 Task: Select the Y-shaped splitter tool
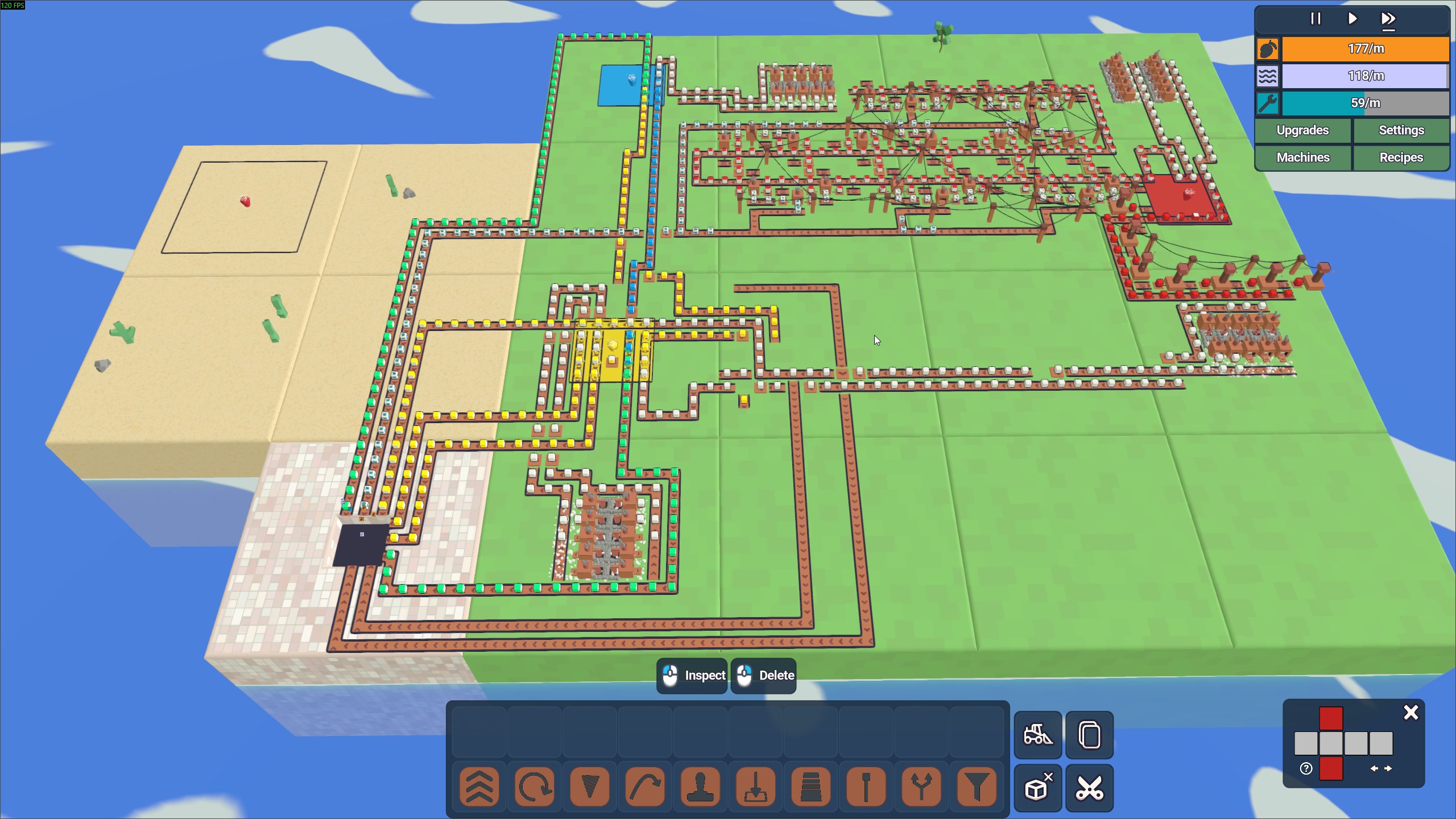pos(921,787)
